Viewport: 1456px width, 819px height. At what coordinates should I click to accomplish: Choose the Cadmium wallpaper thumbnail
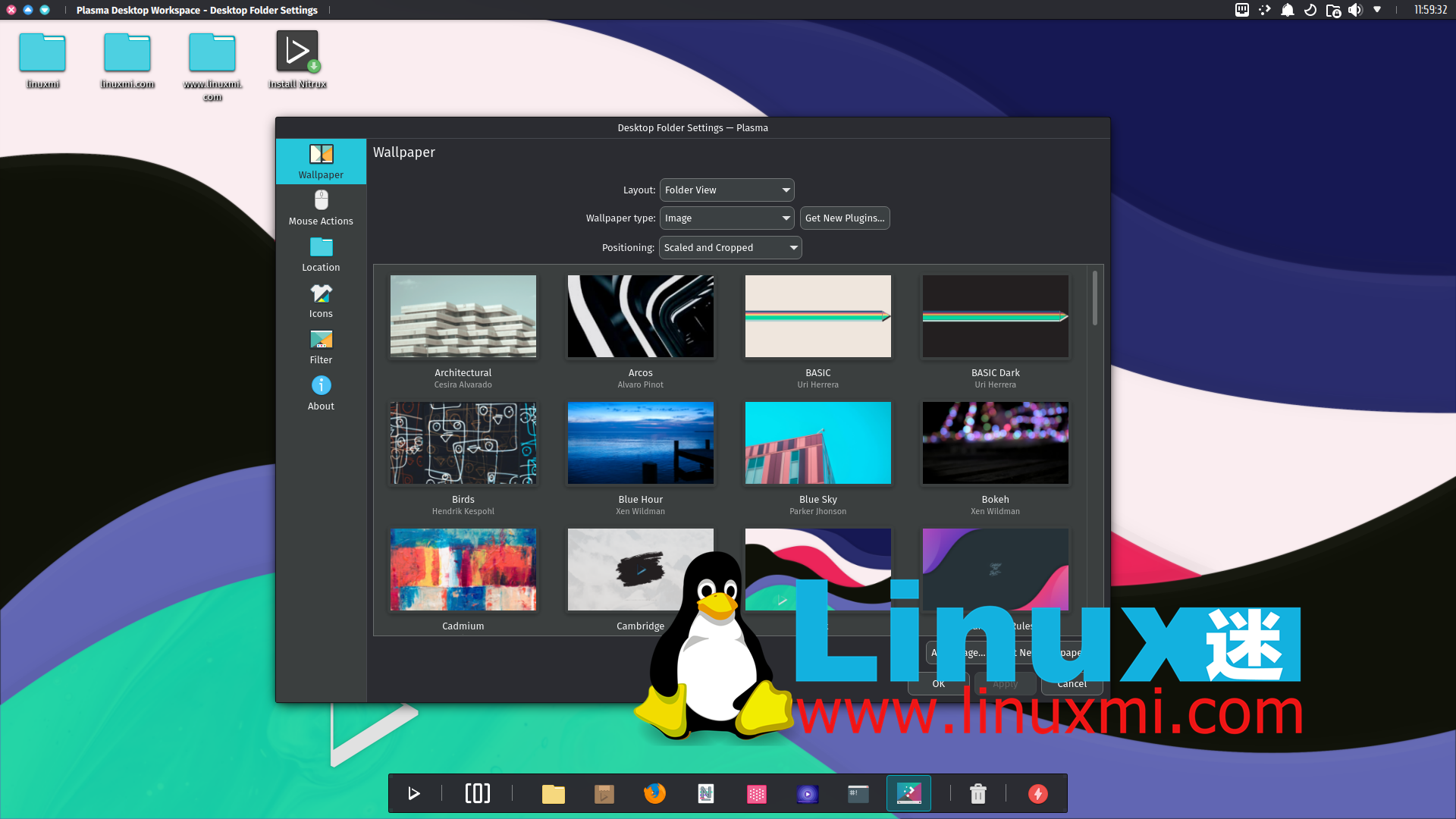click(x=463, y=570)
